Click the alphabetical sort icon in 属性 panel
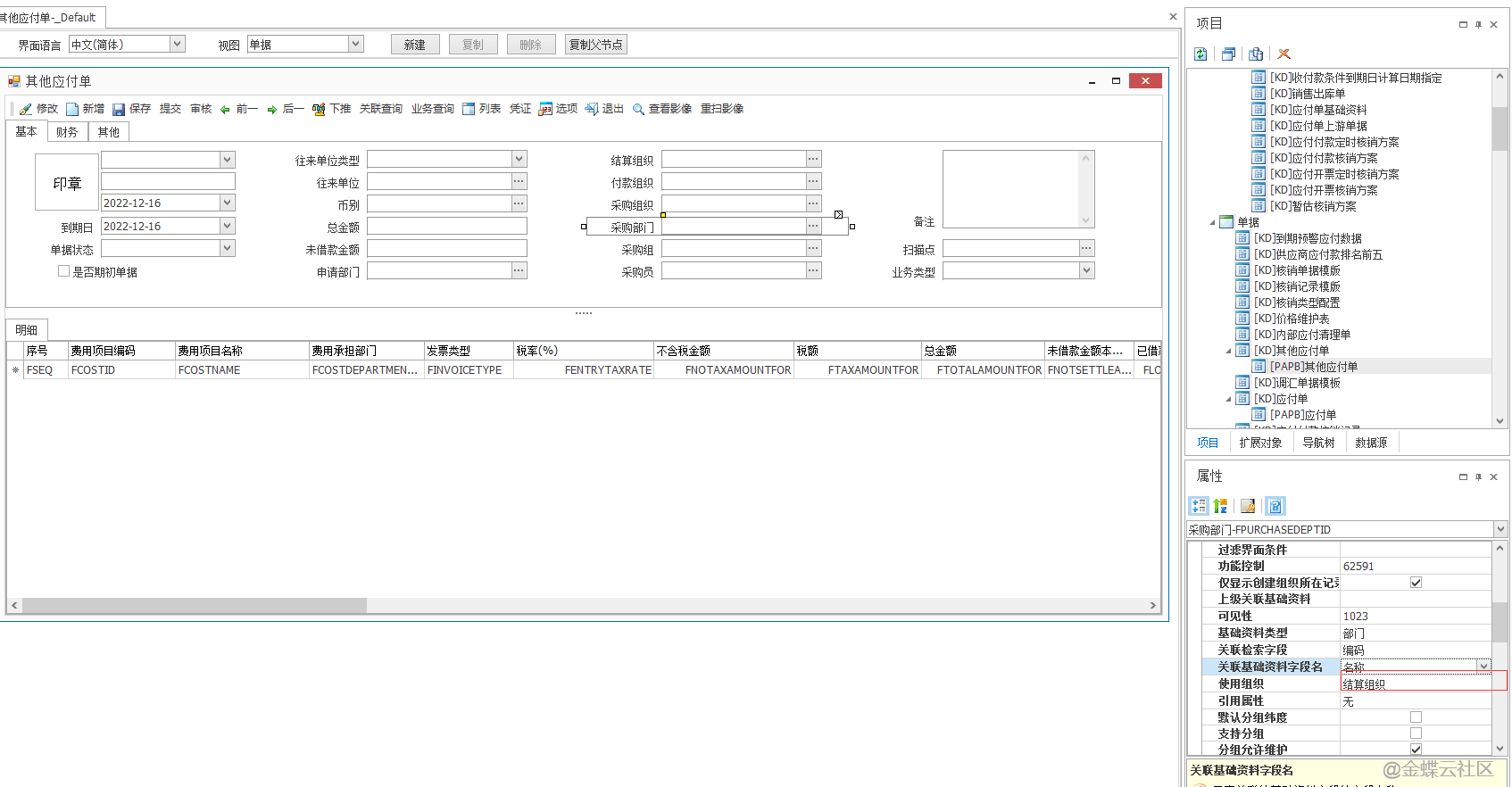This screenshot has height=787, width=1512. point(1220,506)
